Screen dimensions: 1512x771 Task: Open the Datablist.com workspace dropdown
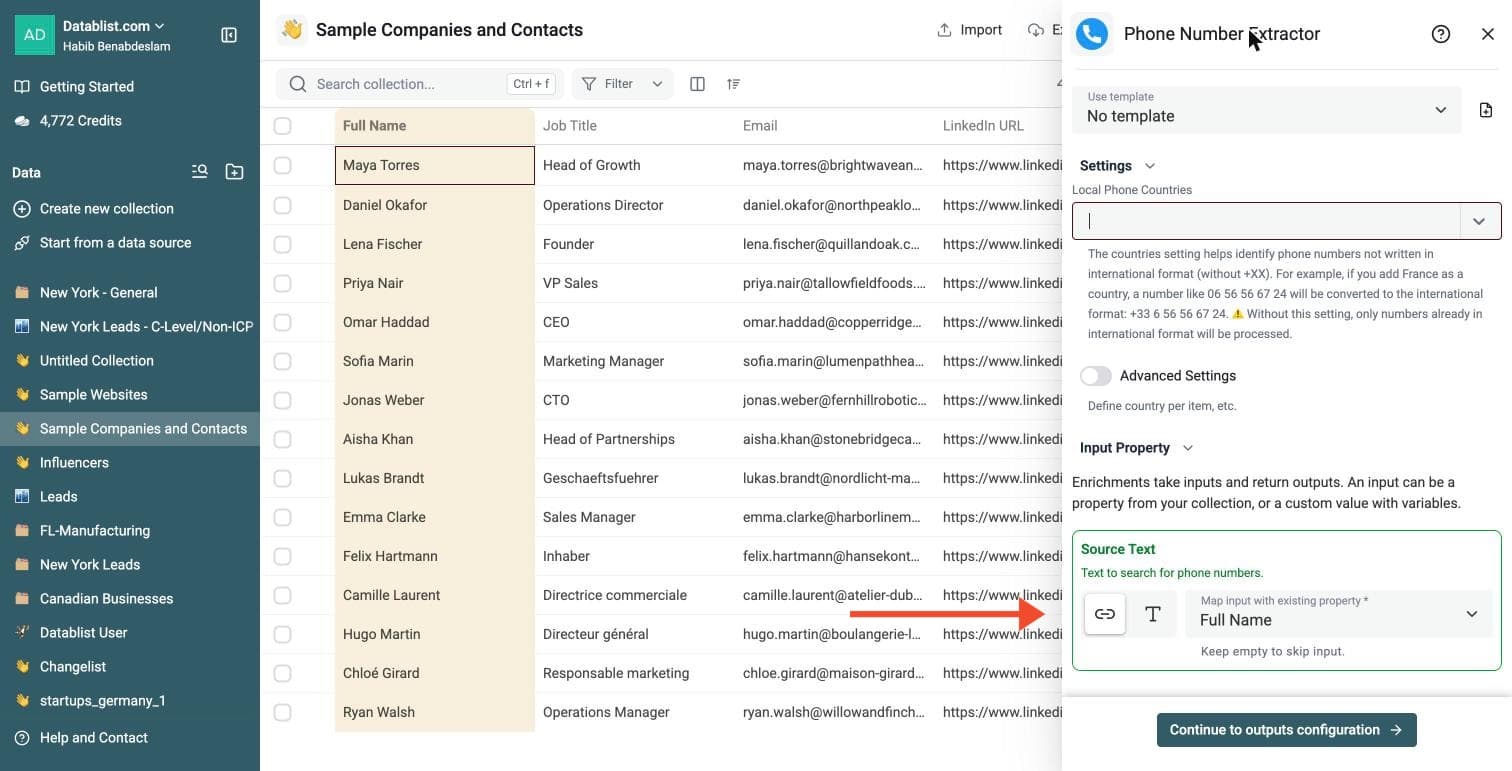click(x=114, y=26)
